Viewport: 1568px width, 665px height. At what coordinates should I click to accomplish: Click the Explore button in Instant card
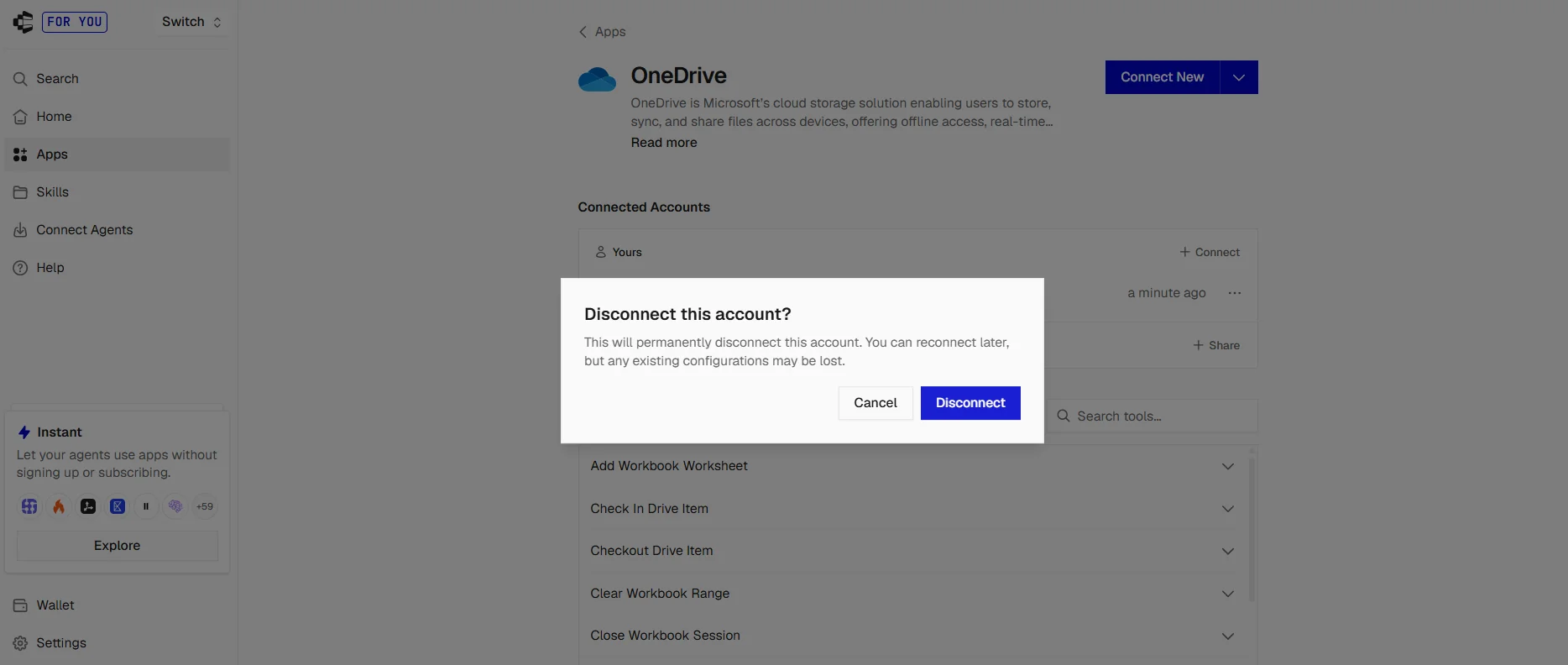click(118, 546)
